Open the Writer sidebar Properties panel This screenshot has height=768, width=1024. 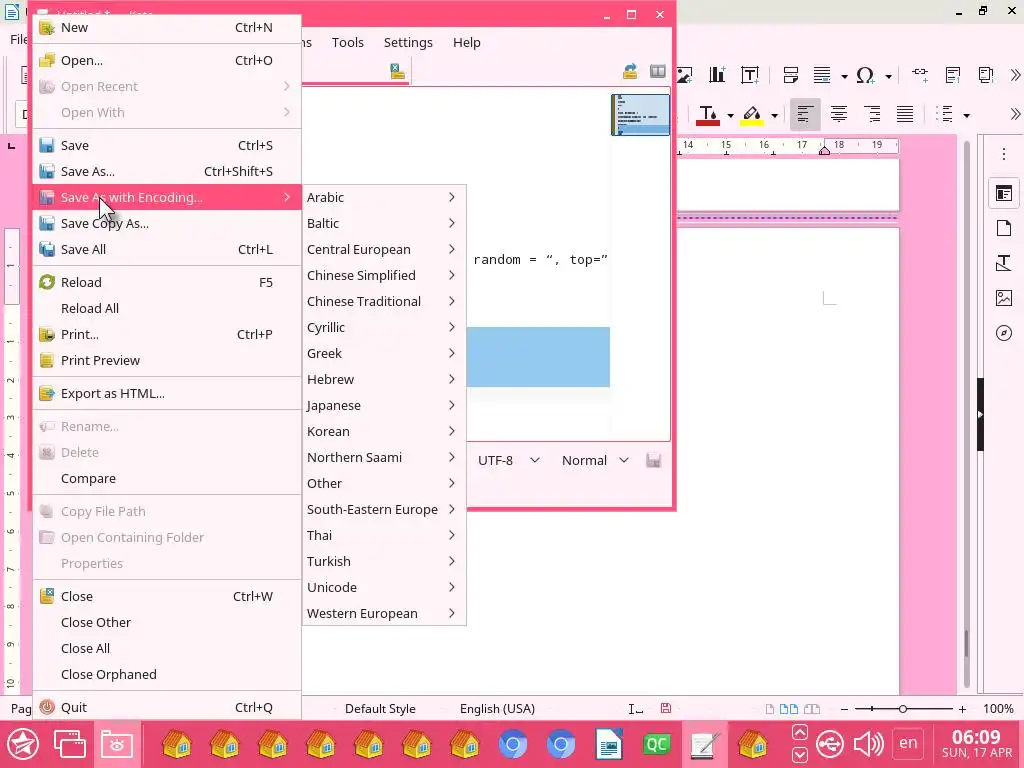point(1004,193)
